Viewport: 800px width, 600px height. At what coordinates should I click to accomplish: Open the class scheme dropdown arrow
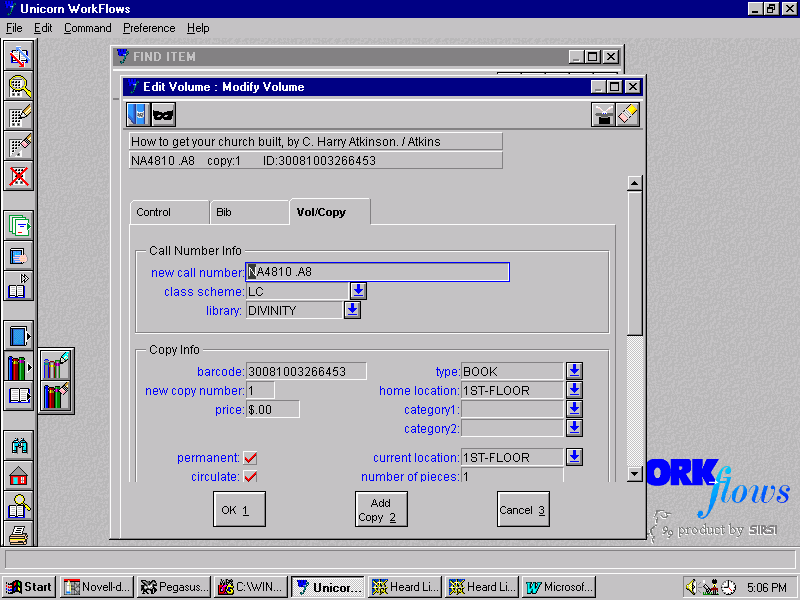358,291
